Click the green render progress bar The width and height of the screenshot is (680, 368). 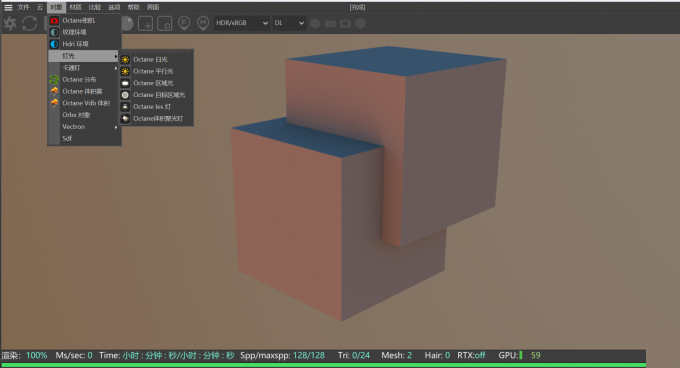324,365
